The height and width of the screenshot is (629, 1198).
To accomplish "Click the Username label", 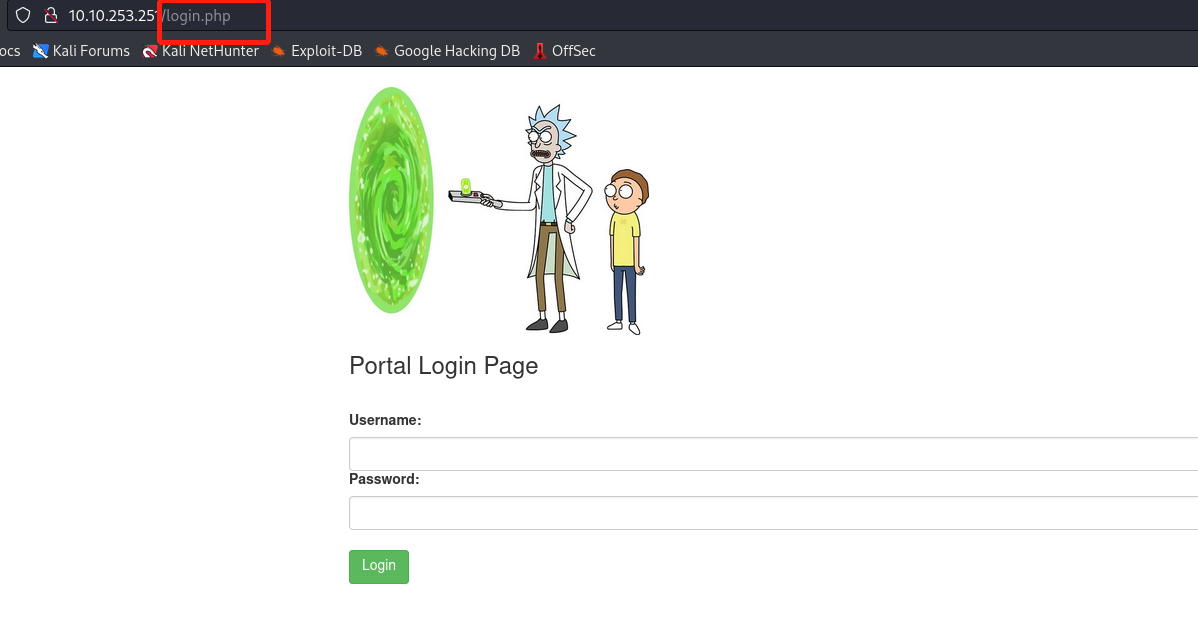I will click(x=385, y=421).
